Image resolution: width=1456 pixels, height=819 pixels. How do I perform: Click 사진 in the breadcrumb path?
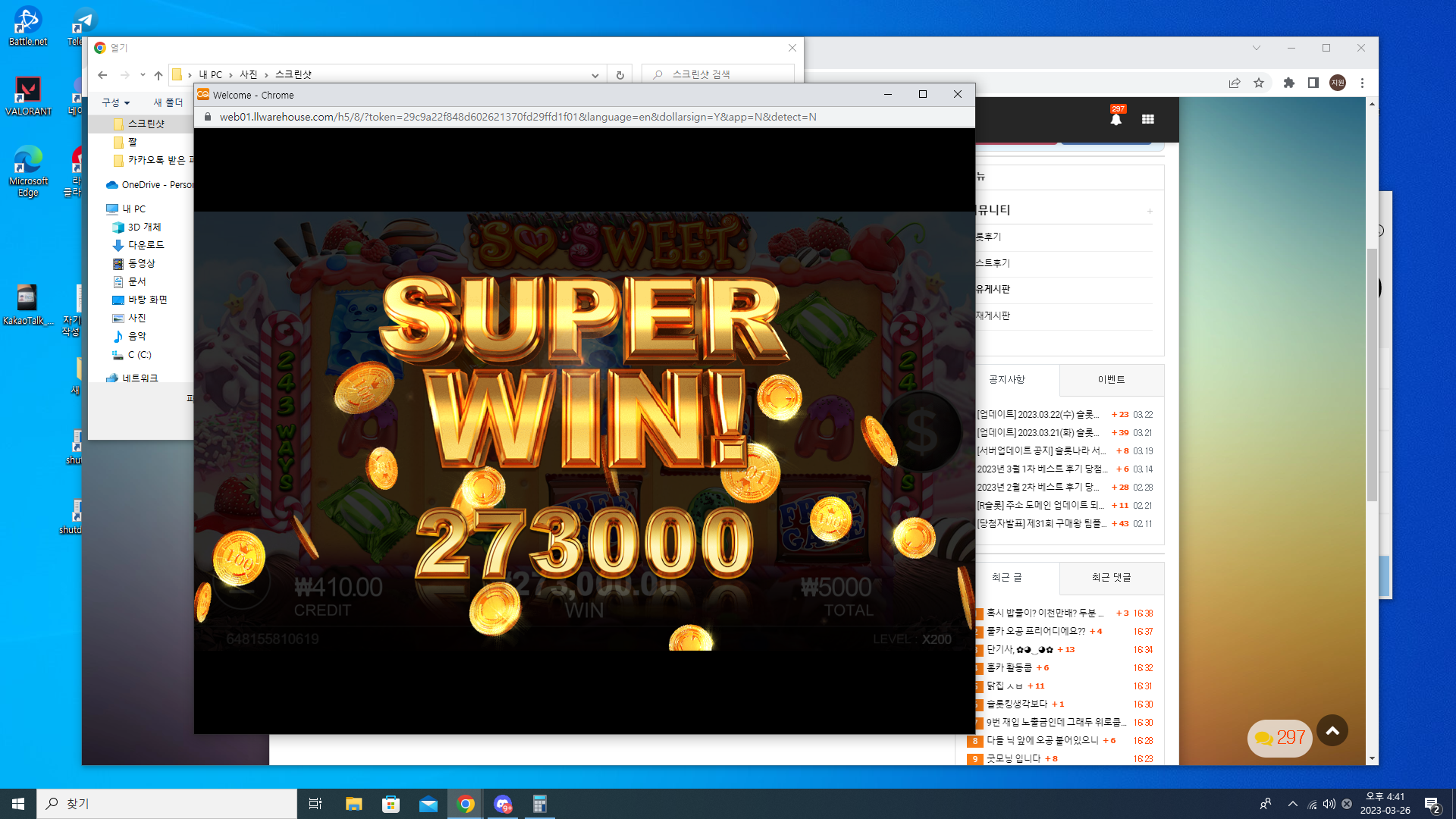pos(249,74)
